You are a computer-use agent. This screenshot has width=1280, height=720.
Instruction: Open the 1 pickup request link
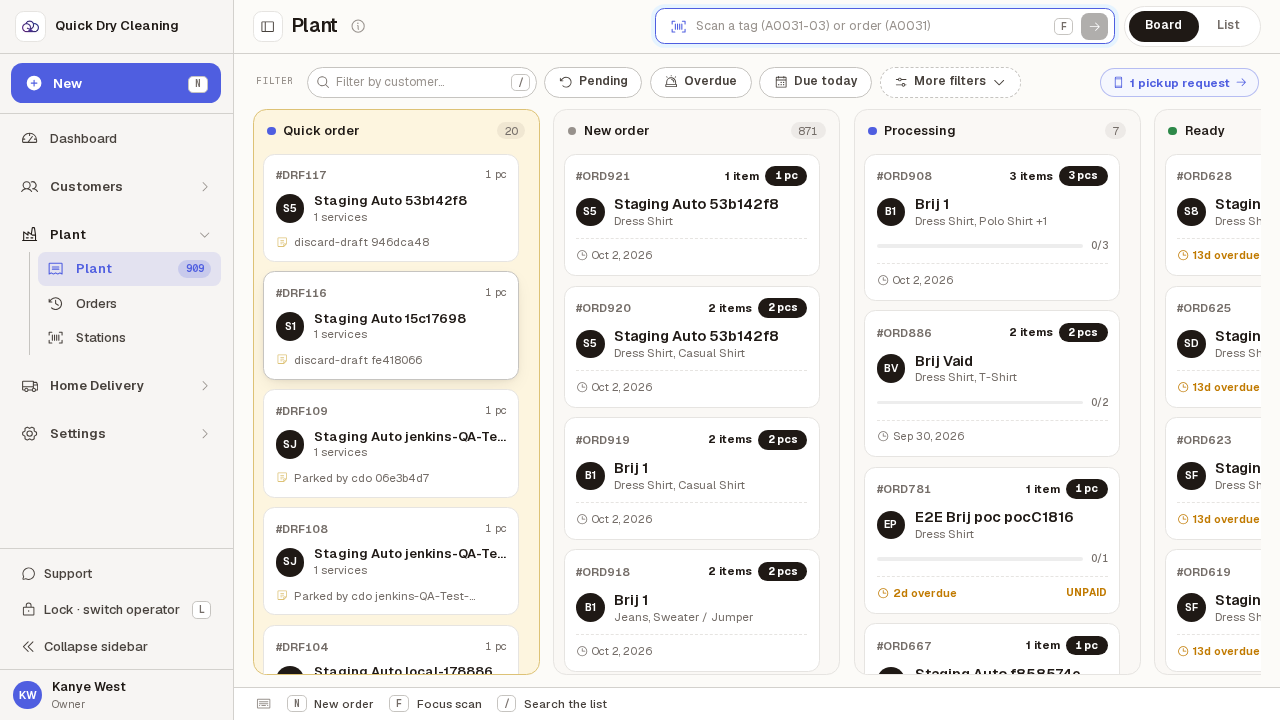point(1179,83)
